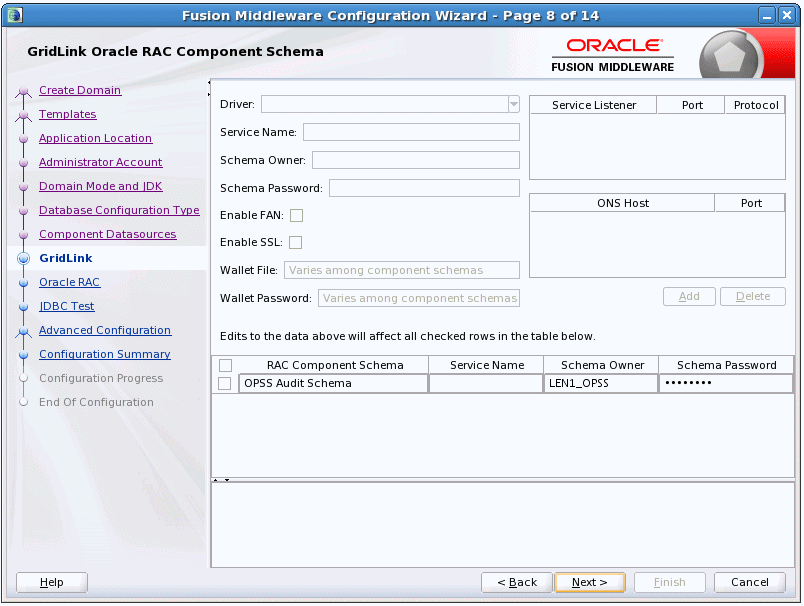
Task: Click the ONS Host column header
Action: coord(622,203)
